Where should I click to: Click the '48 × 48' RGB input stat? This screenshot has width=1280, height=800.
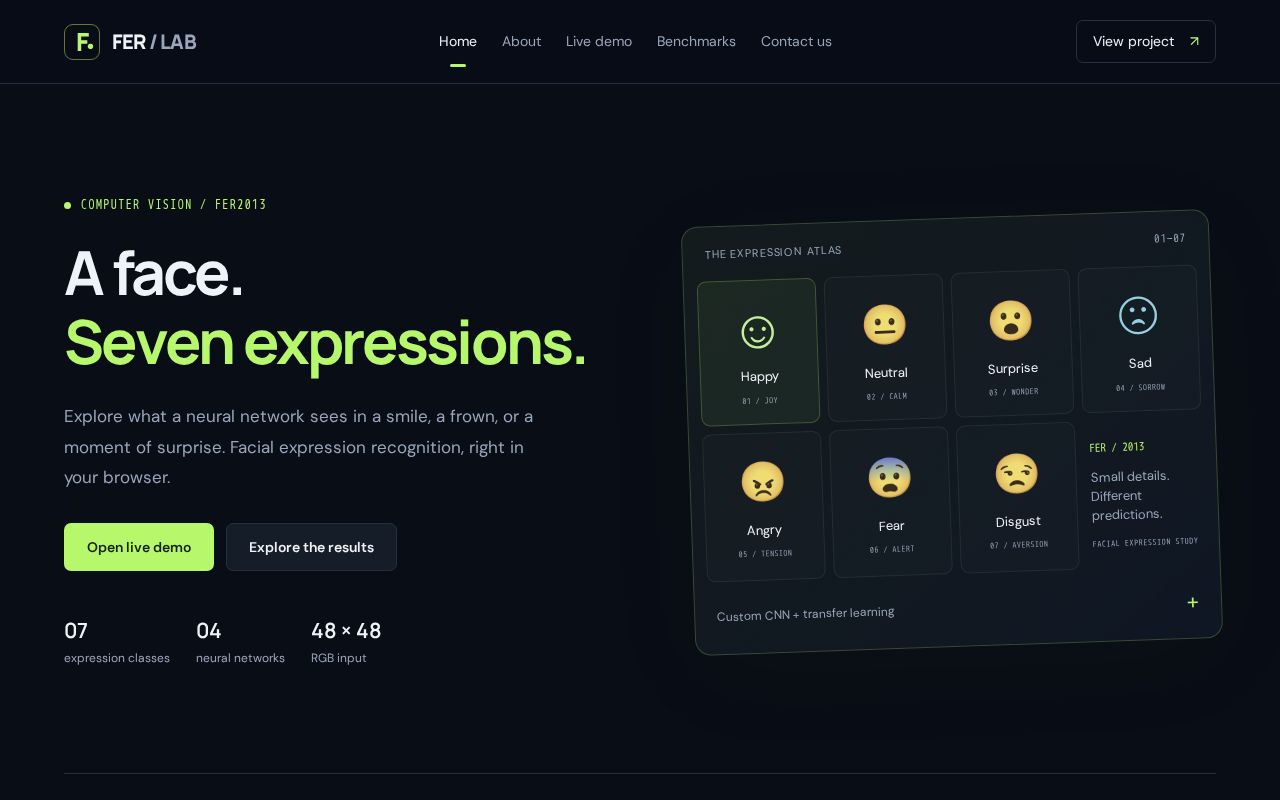(346, 631)
